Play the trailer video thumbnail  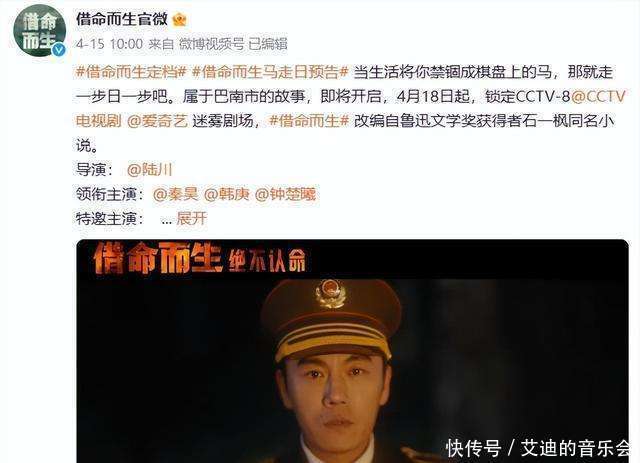click(x=353, y=351)
